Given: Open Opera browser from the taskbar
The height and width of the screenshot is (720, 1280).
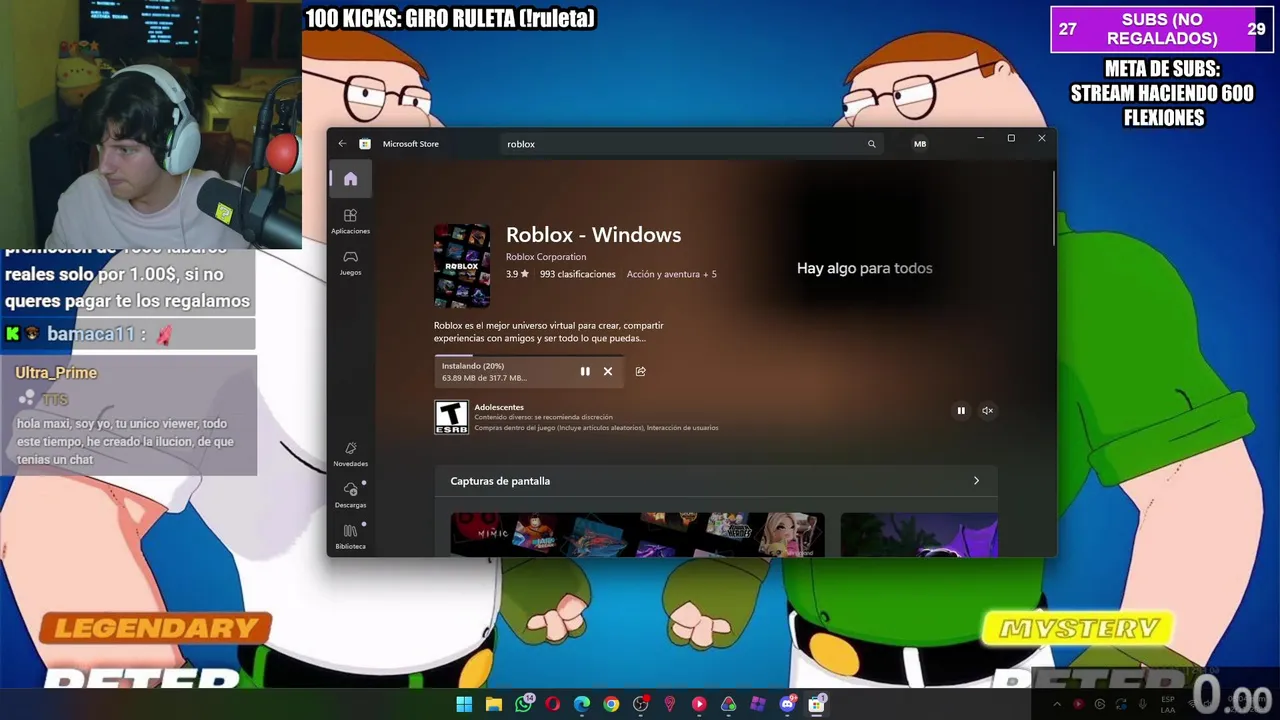Looking at the screenshot, I should pyautogui.click(x=553, y=704).
